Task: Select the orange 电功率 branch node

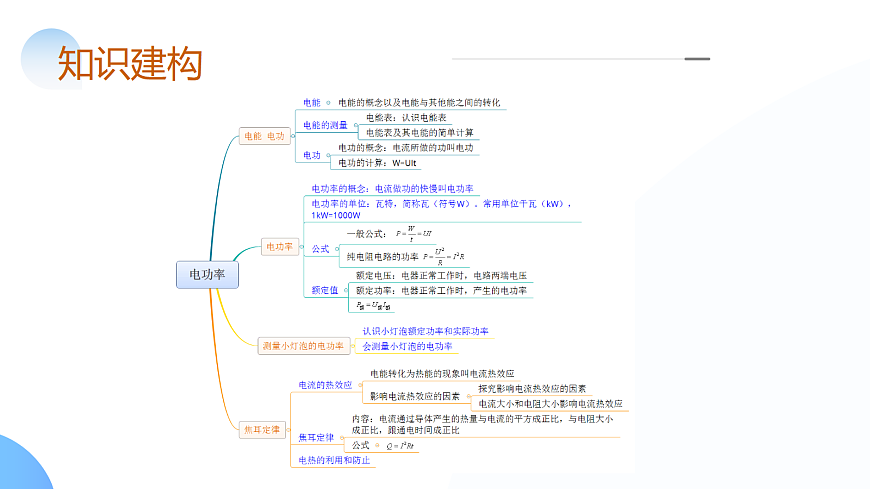Action: coord(279,246)
